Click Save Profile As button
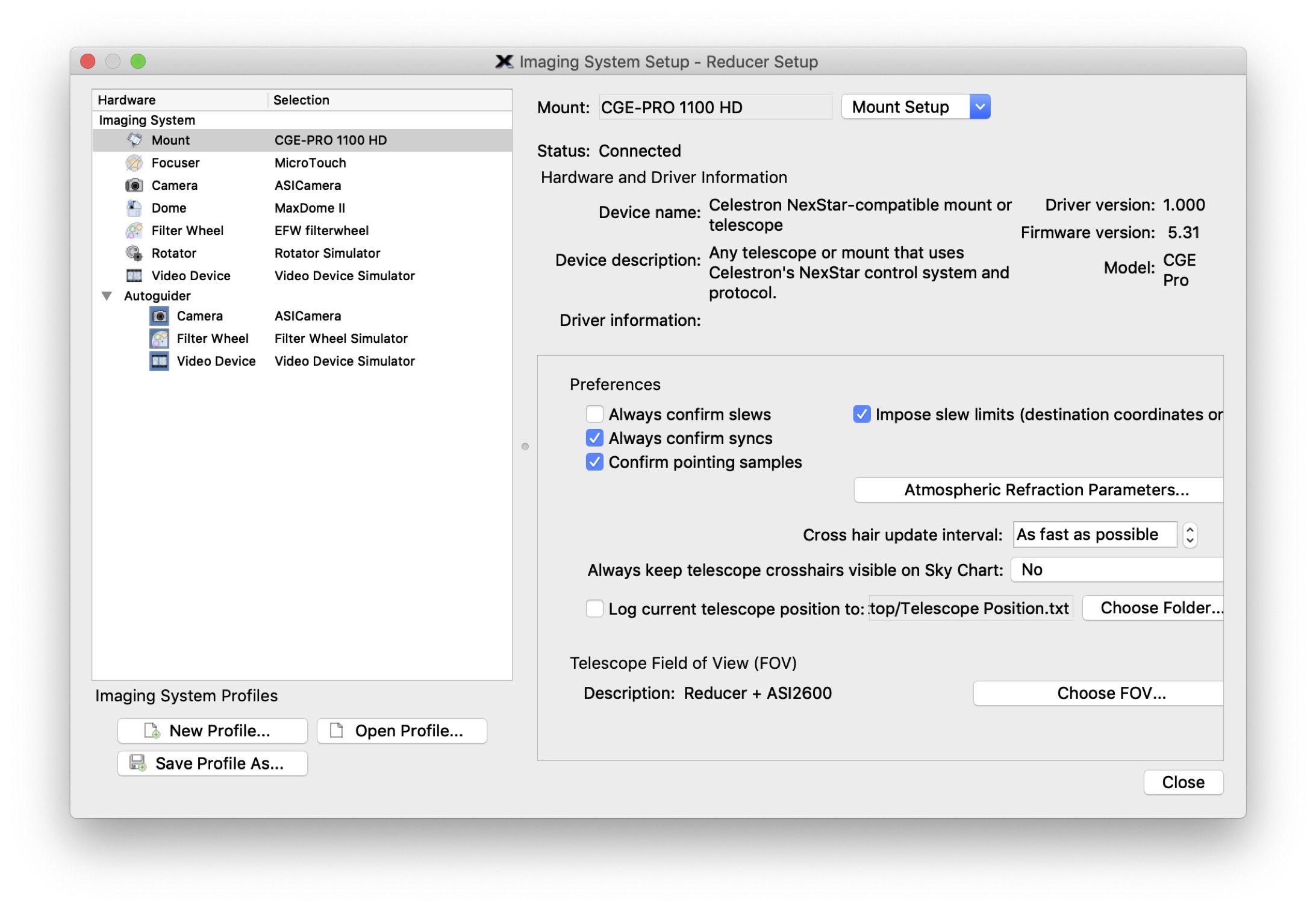This screenshot has height=911, width=1316. [213, 763]
